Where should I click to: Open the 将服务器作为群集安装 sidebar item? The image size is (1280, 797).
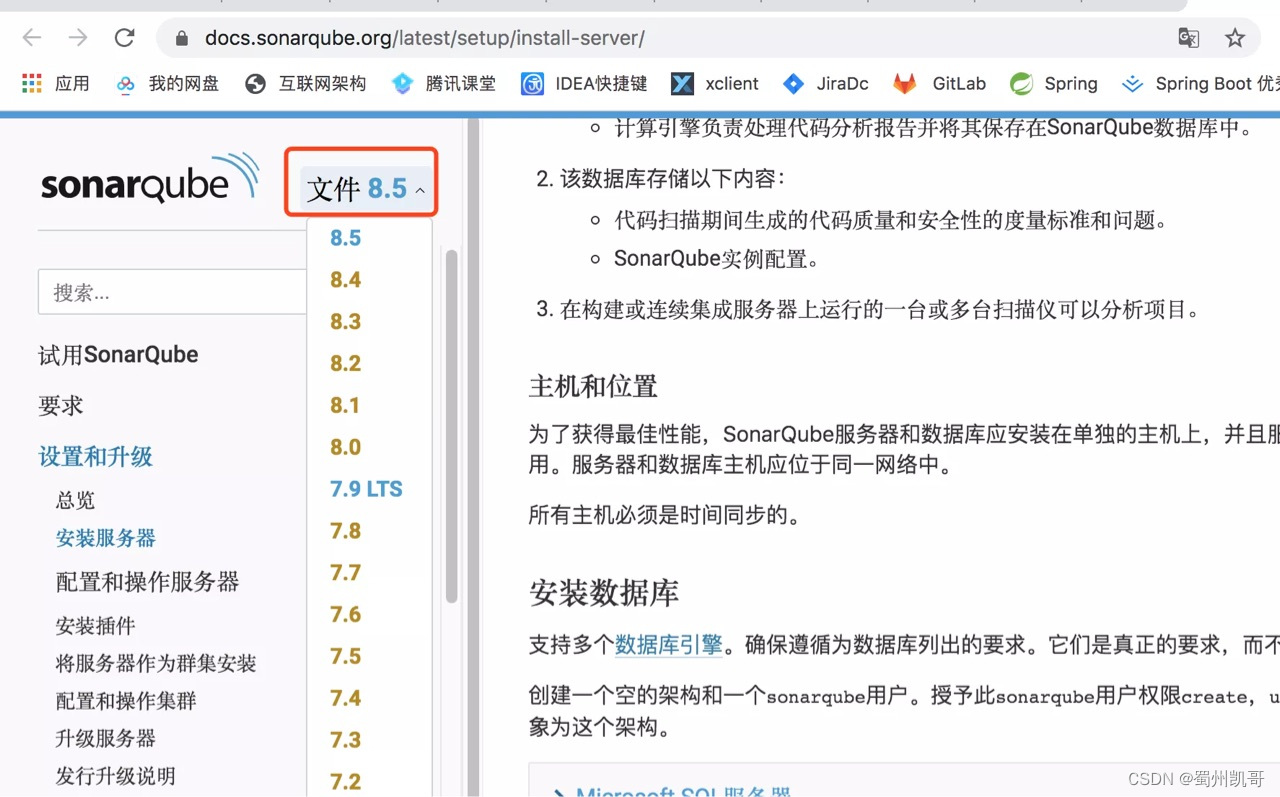(x=156, y=663)
